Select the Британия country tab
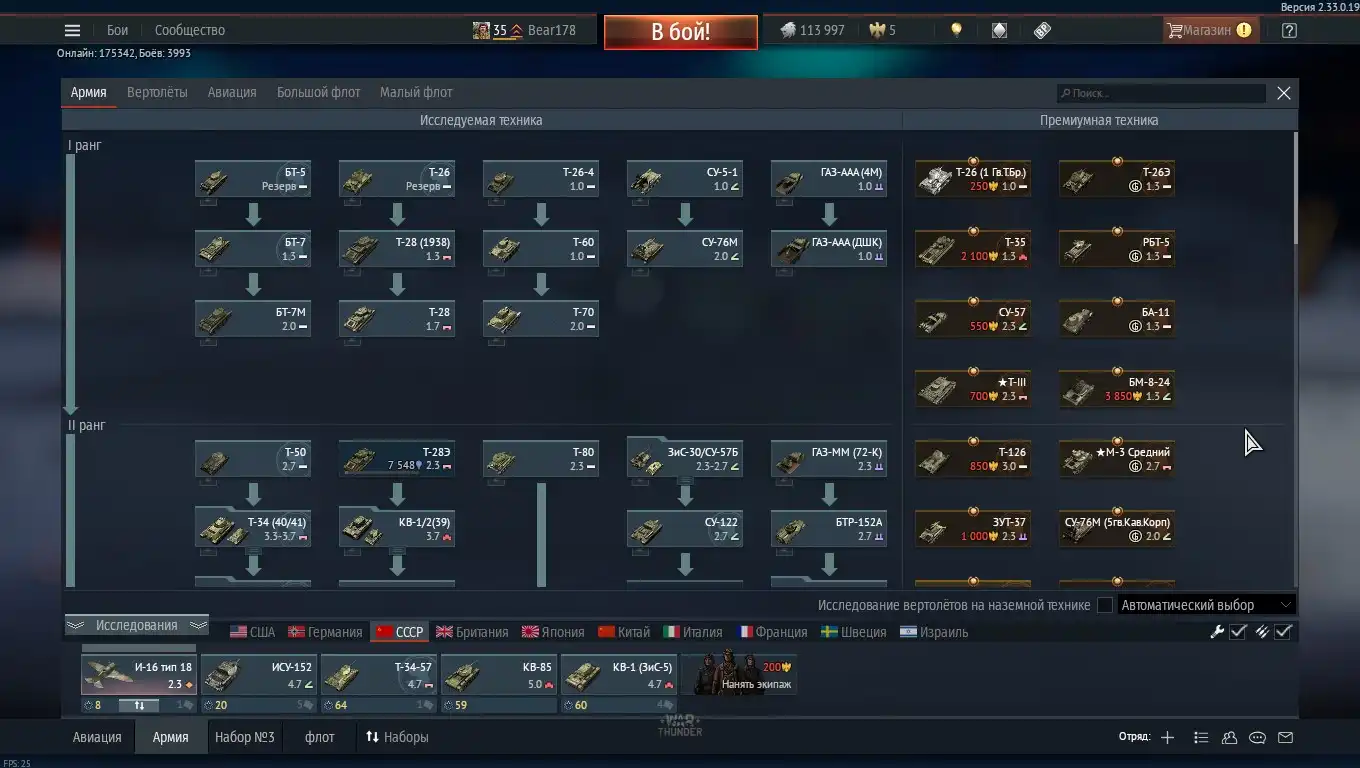 tap(472, 632)
